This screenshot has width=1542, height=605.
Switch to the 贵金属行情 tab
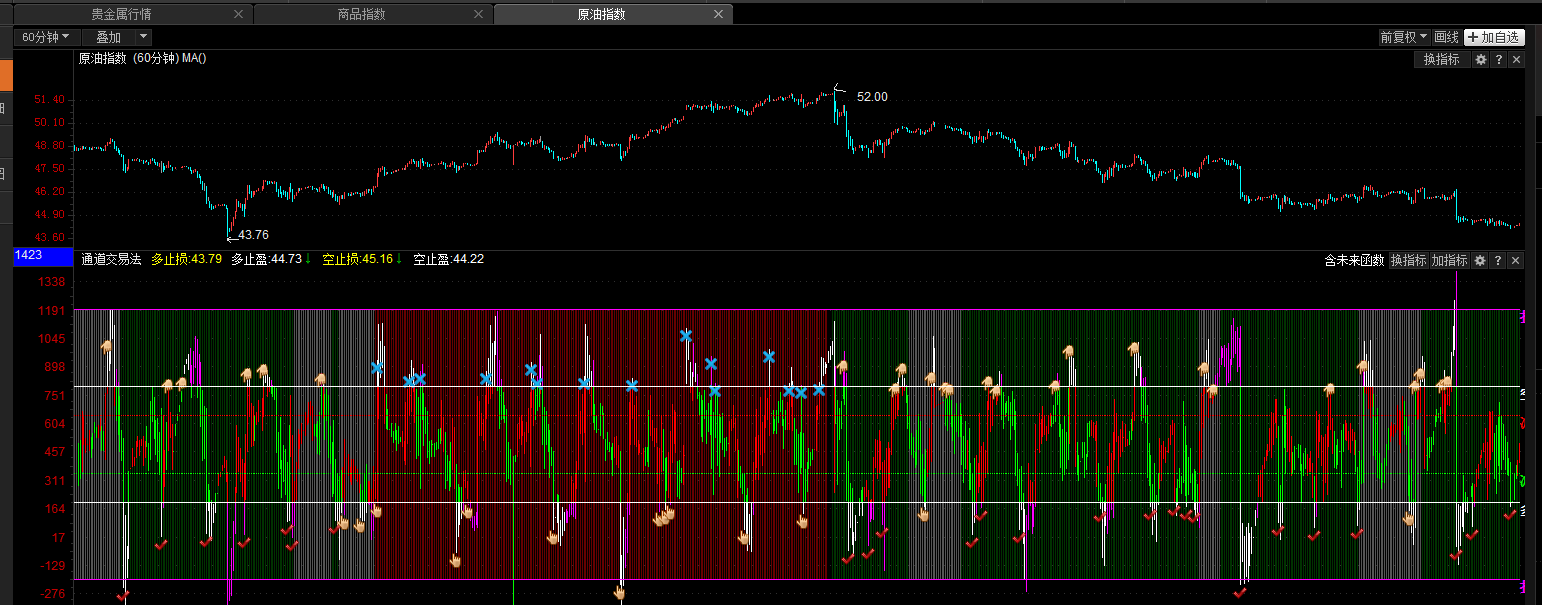tap(121, 15)
